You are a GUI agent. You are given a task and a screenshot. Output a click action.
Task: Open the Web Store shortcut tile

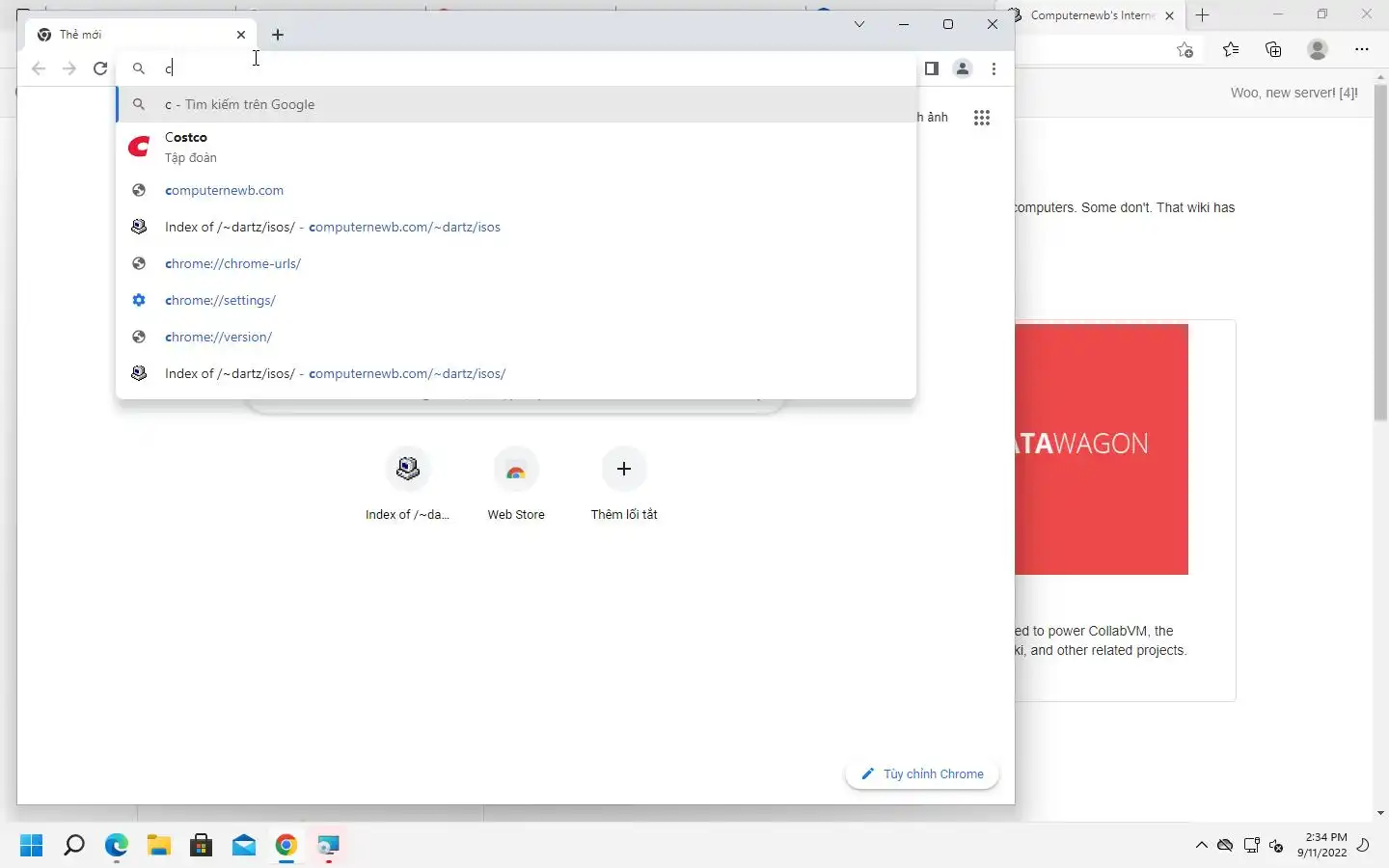[x=516, y=484]
